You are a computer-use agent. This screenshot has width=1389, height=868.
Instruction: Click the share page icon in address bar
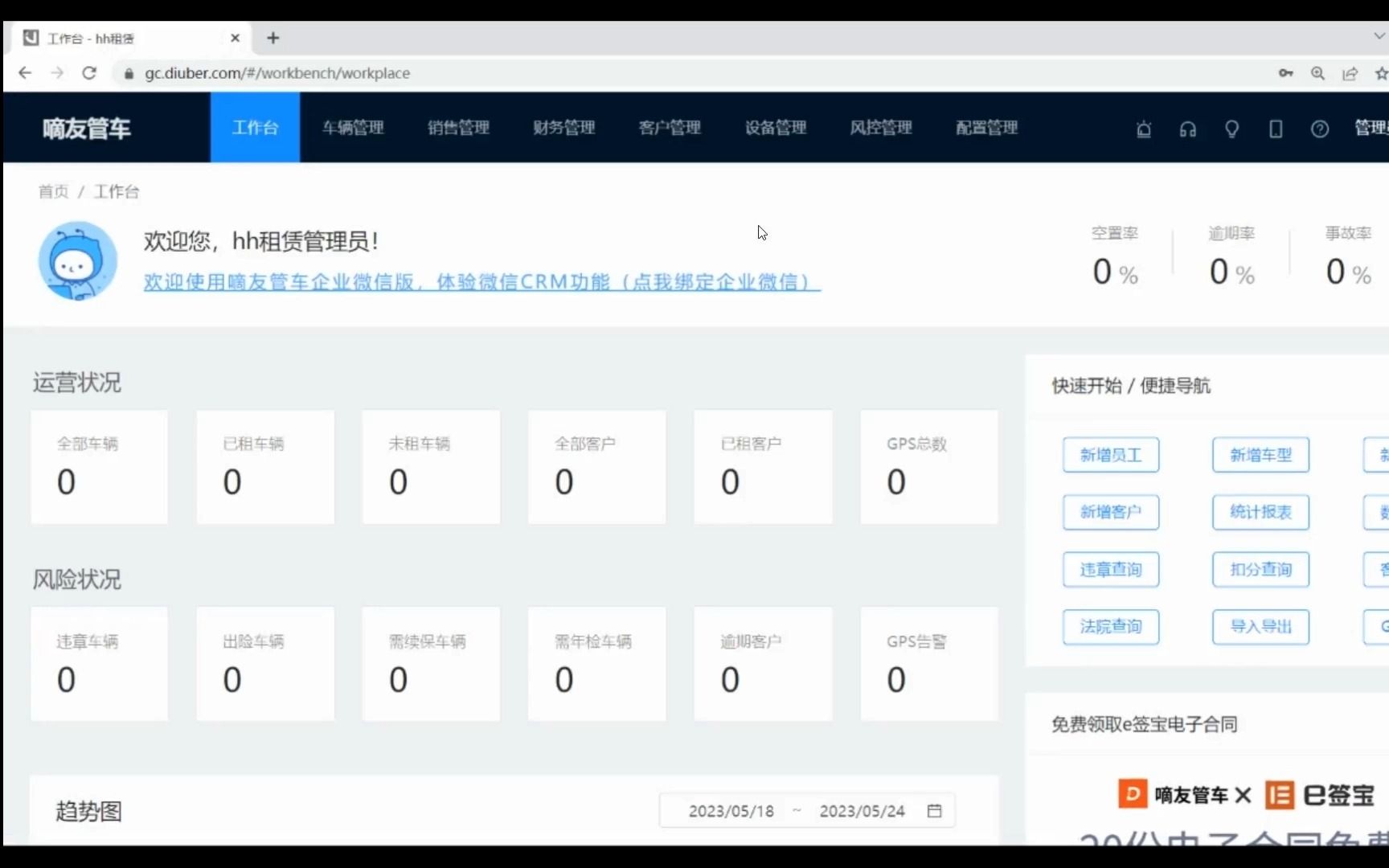point(1350,73)
